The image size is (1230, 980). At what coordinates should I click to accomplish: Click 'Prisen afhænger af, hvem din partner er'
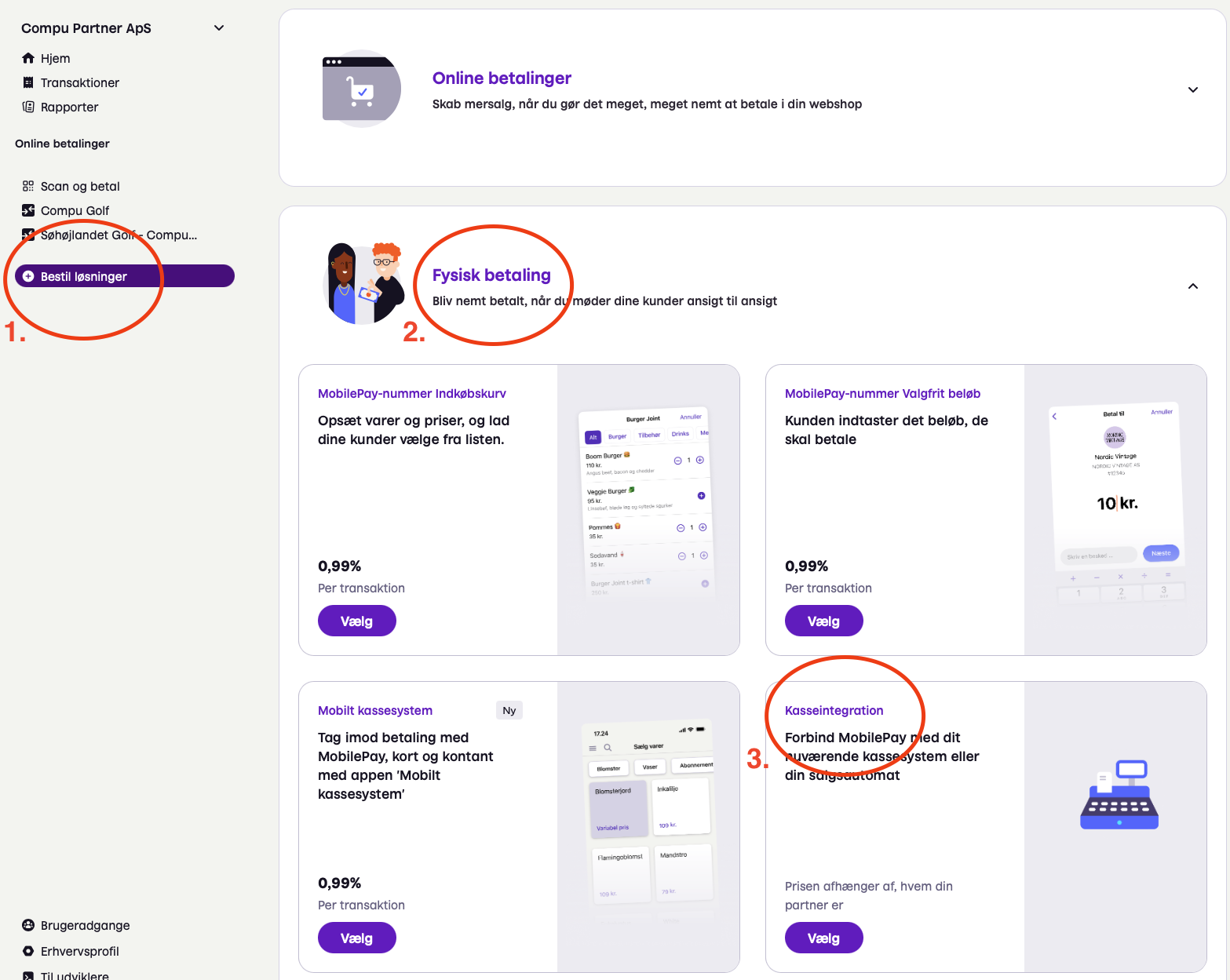point(869,896)
